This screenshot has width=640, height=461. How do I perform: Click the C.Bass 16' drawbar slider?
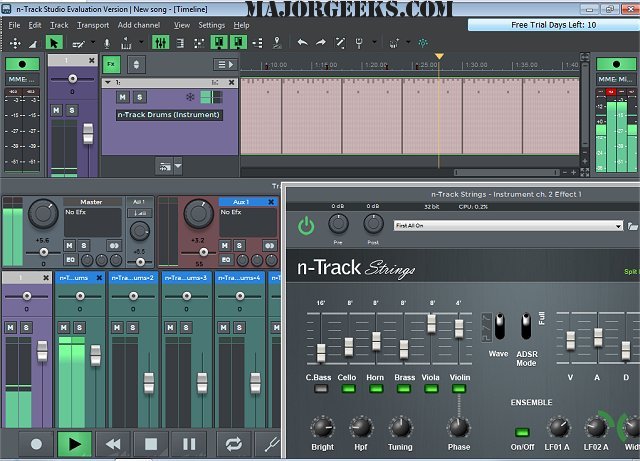320,351
